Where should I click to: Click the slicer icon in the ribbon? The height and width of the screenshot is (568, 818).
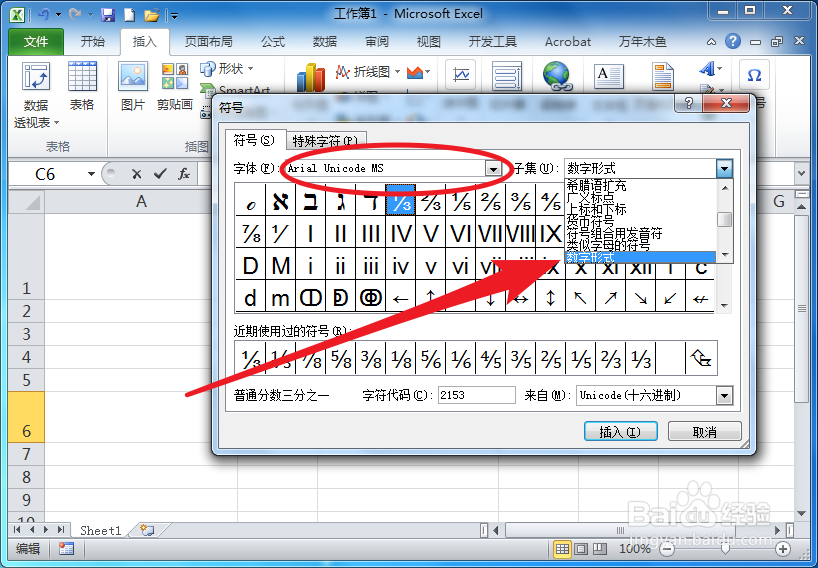click(507, 76)
